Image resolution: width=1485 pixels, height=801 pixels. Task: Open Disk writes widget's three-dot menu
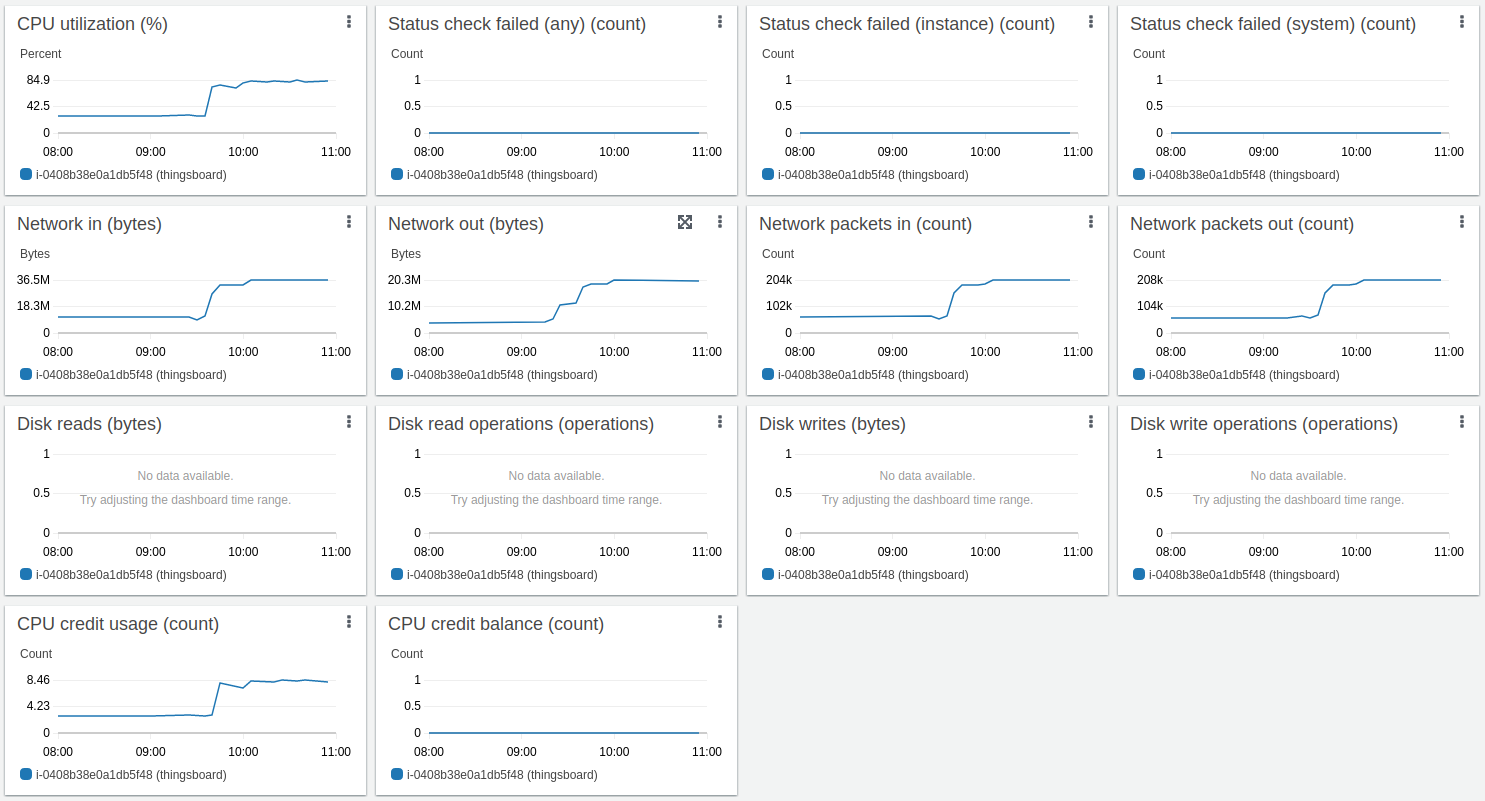(1091, 422)
